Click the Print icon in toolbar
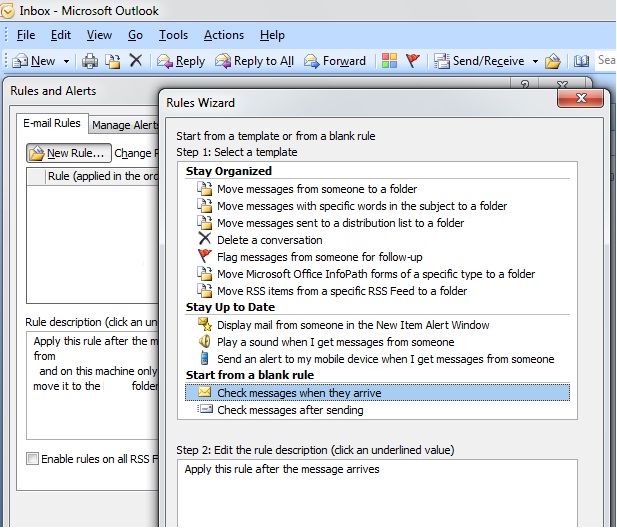 tap(90, 61)
